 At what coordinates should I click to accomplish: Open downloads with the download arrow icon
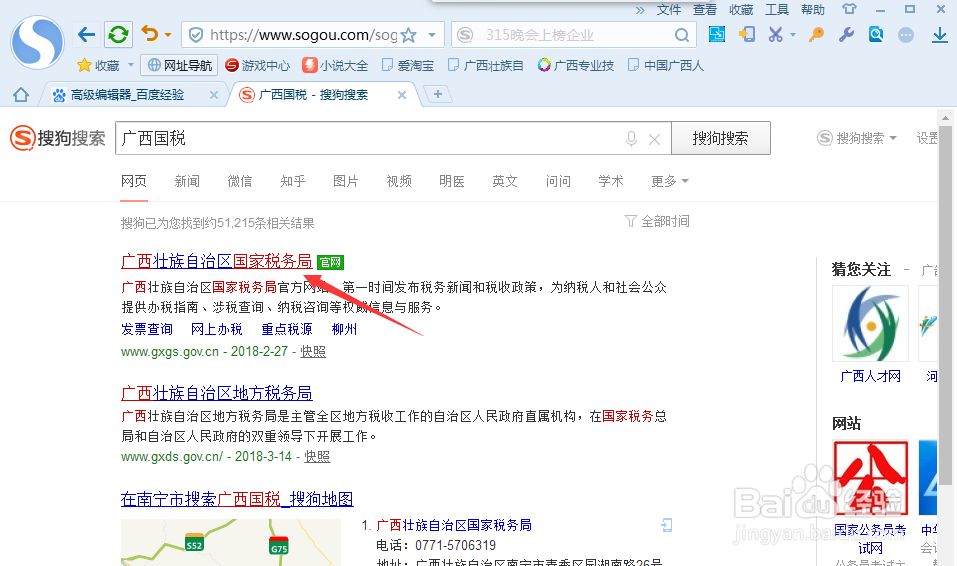tap(940, 35)
